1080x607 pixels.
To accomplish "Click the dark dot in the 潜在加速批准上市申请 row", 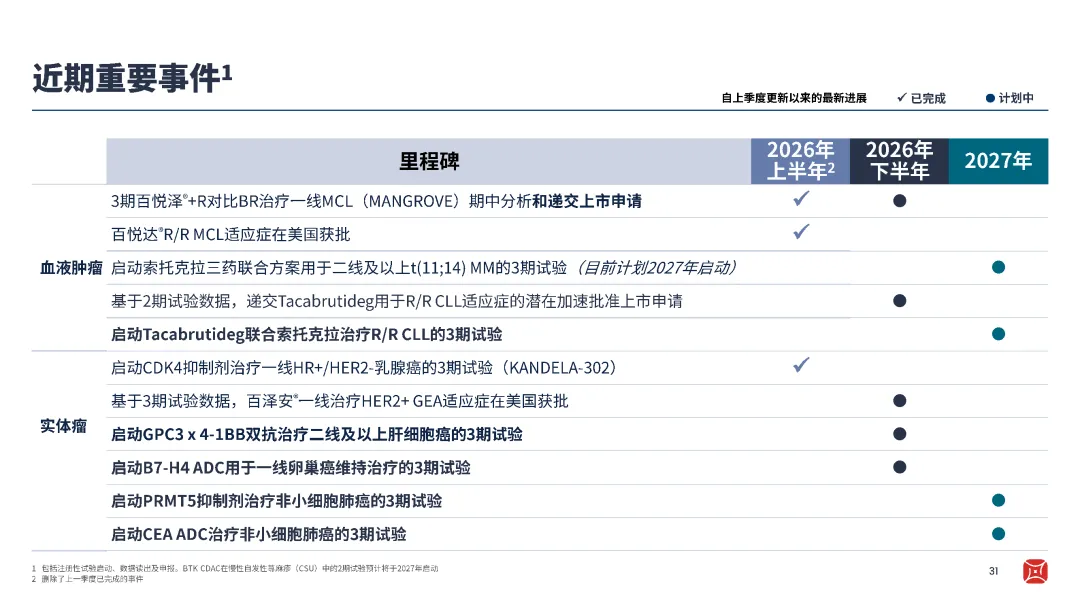I will click(x=900, y=301).
